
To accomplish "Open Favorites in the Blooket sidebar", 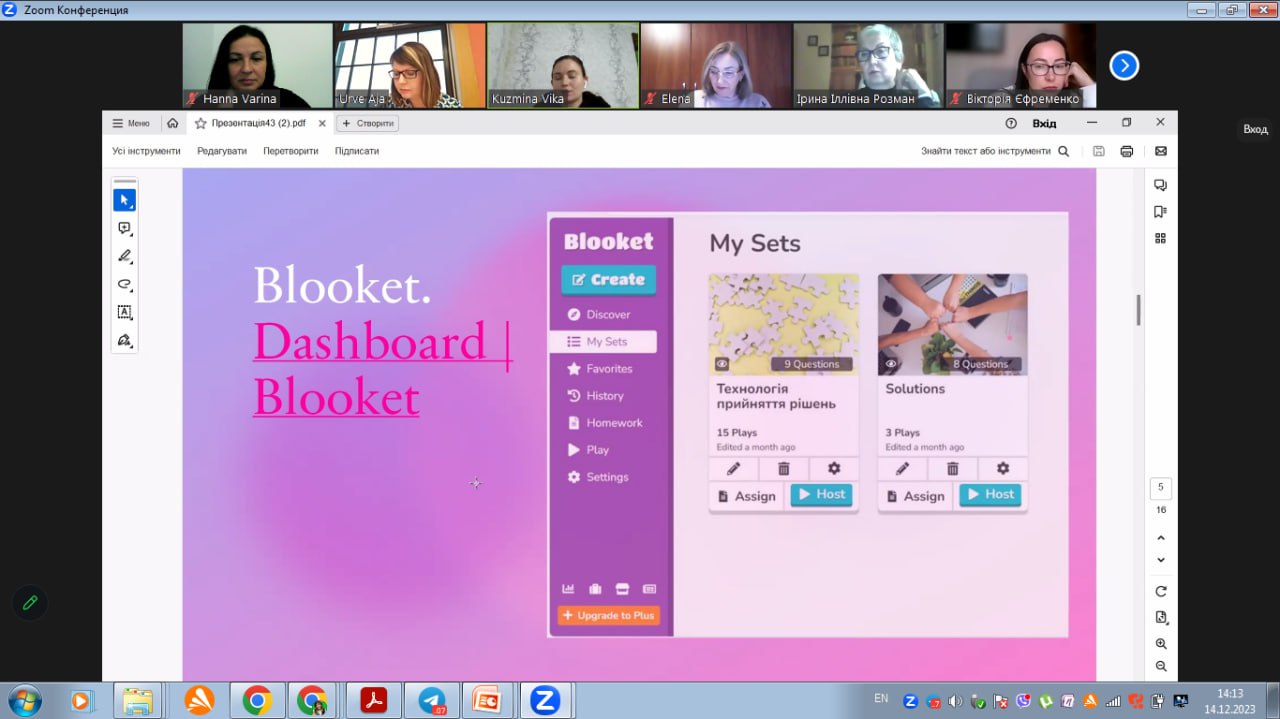I will [x=602, y=369].
